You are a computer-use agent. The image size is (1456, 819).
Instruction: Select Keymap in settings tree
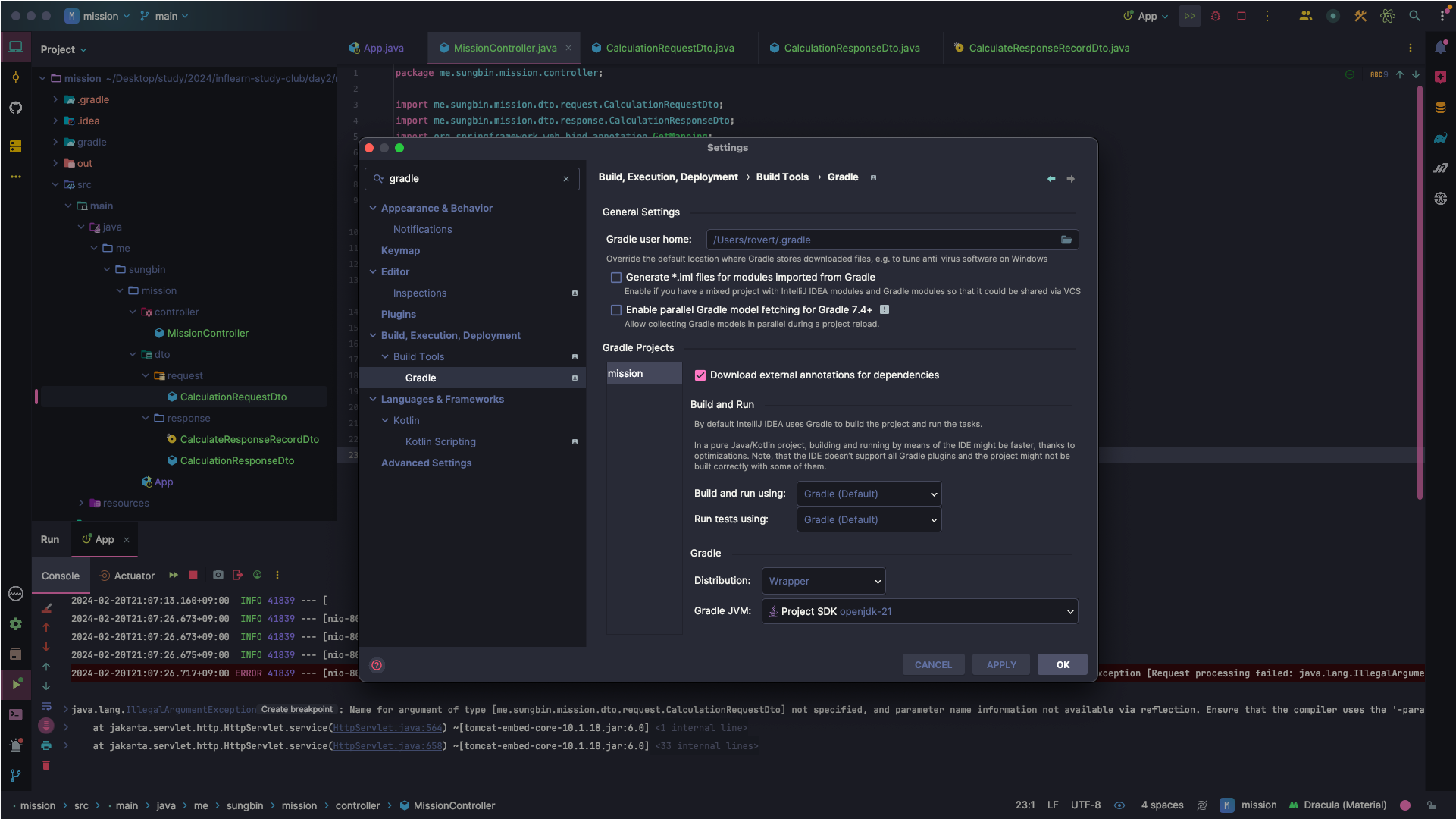click(400, 250)
